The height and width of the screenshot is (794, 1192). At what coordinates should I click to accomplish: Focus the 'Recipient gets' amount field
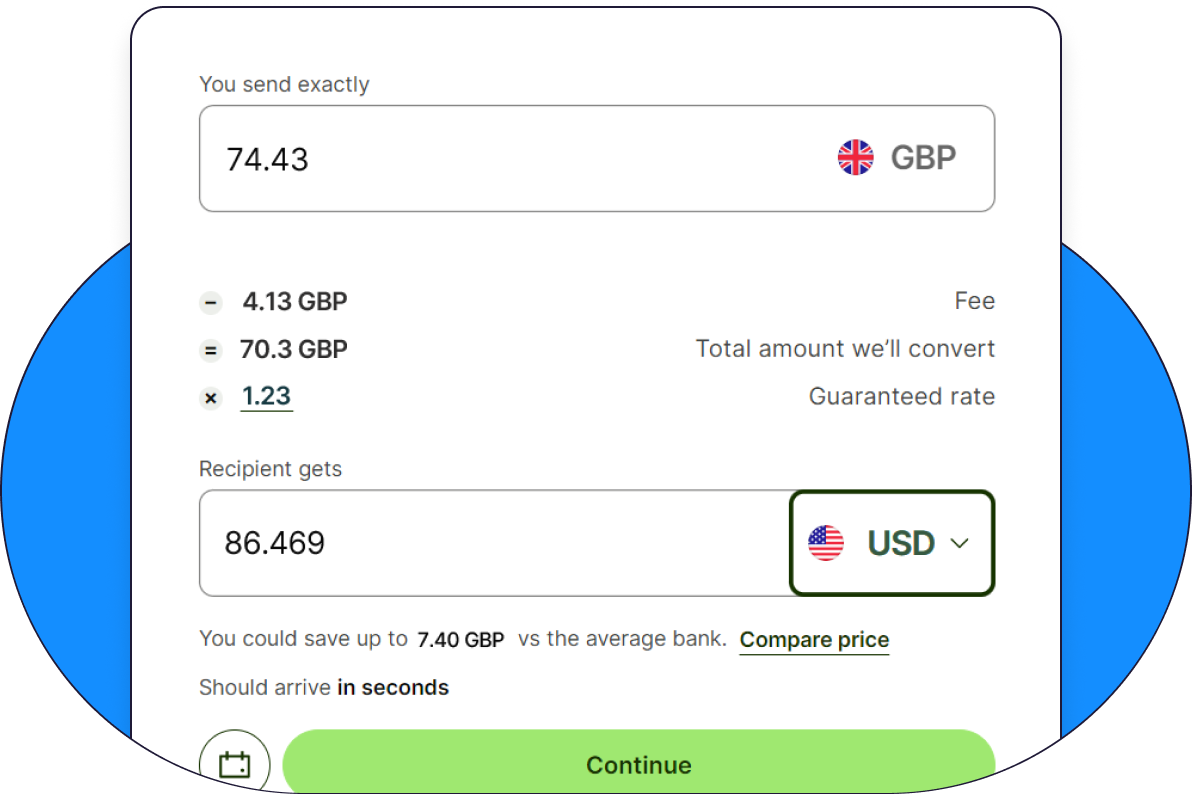[490, 543]
